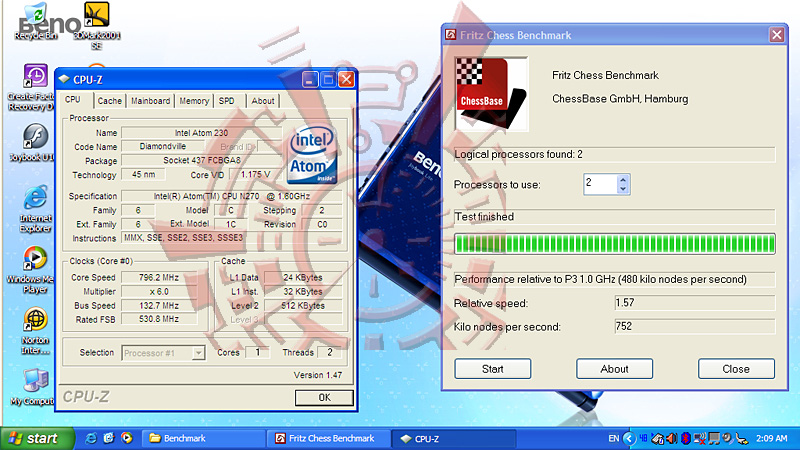Click the Relative speed value '1.57'

point(695,303)
